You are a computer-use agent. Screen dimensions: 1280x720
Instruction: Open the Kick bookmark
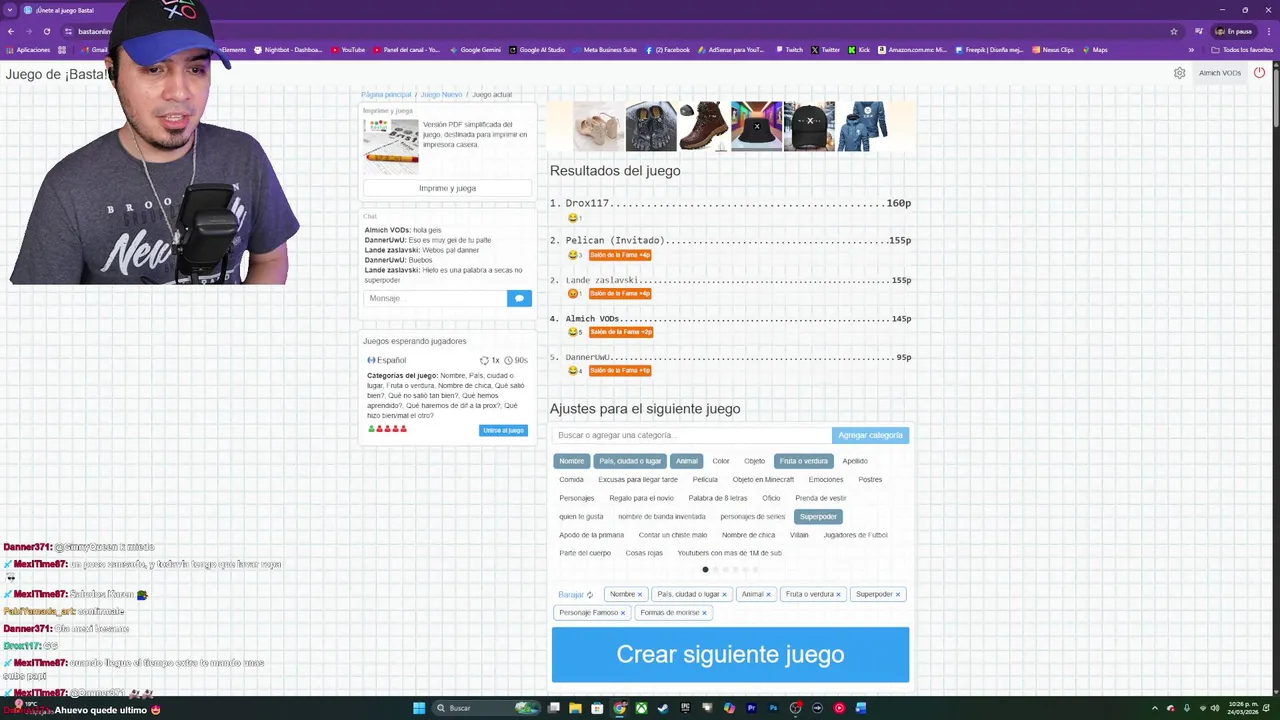coord(859,50)
